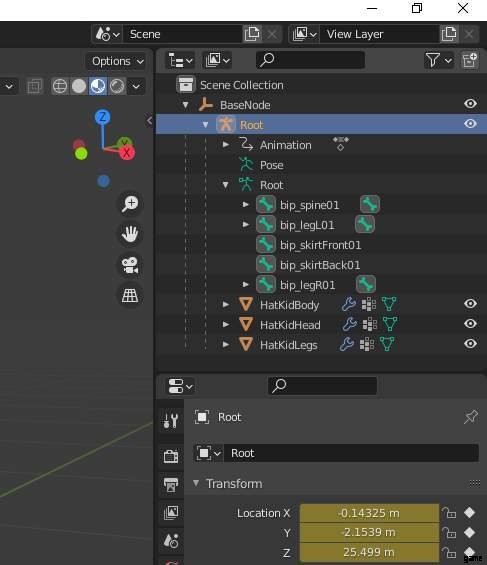Open the Options dropdown

(117, 61)
